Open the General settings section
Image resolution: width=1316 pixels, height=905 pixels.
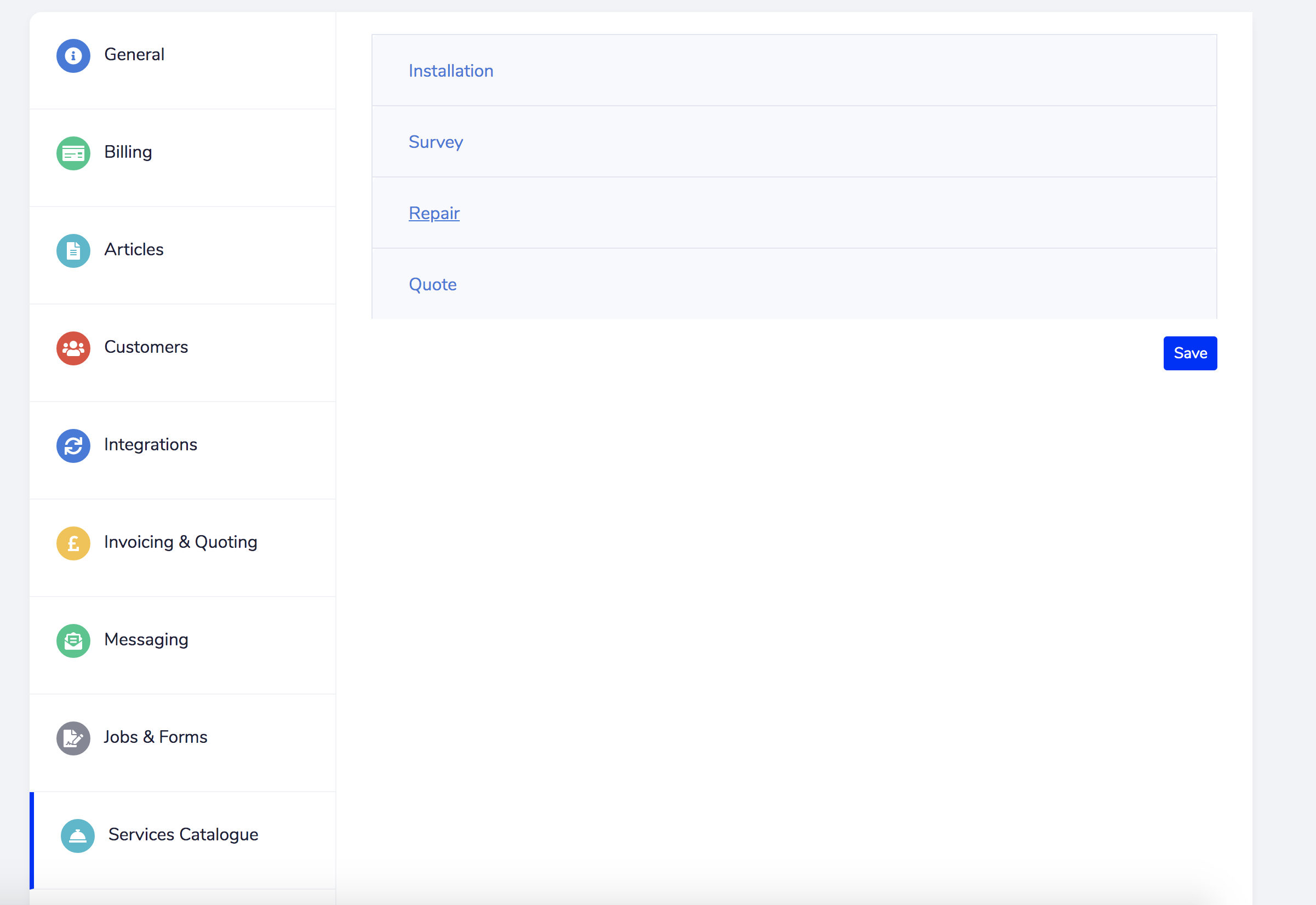(x=182, y=61)
